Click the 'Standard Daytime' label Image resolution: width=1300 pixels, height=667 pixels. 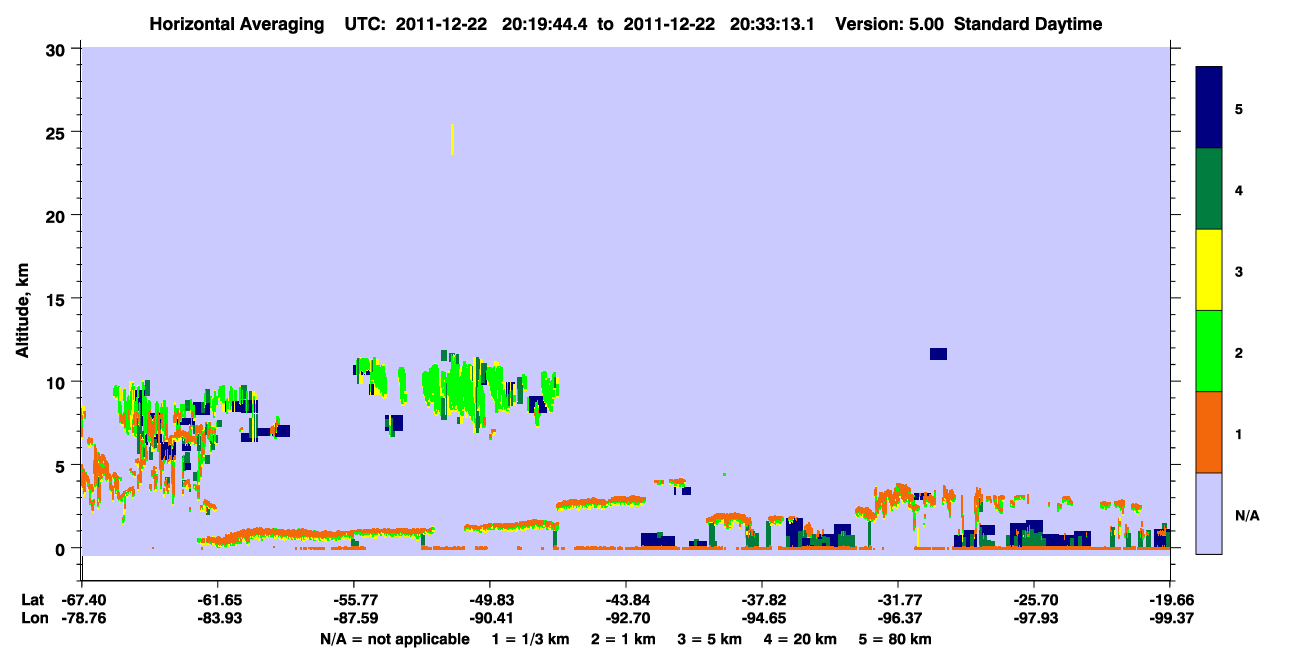click(x=1028, y=24)
